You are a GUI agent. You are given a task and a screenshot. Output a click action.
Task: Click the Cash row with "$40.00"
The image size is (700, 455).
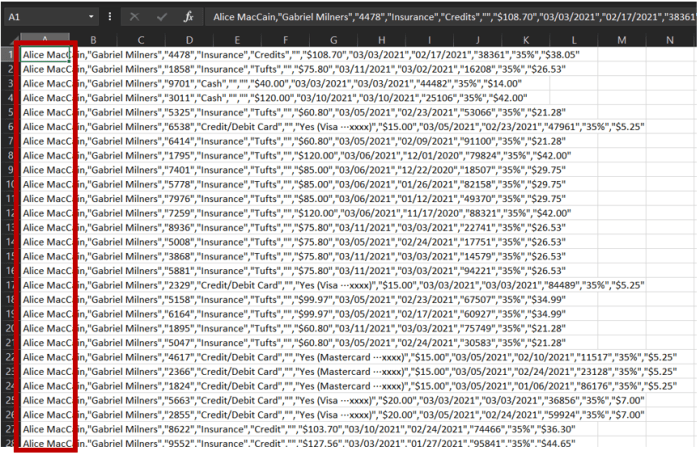pos(272,83)
